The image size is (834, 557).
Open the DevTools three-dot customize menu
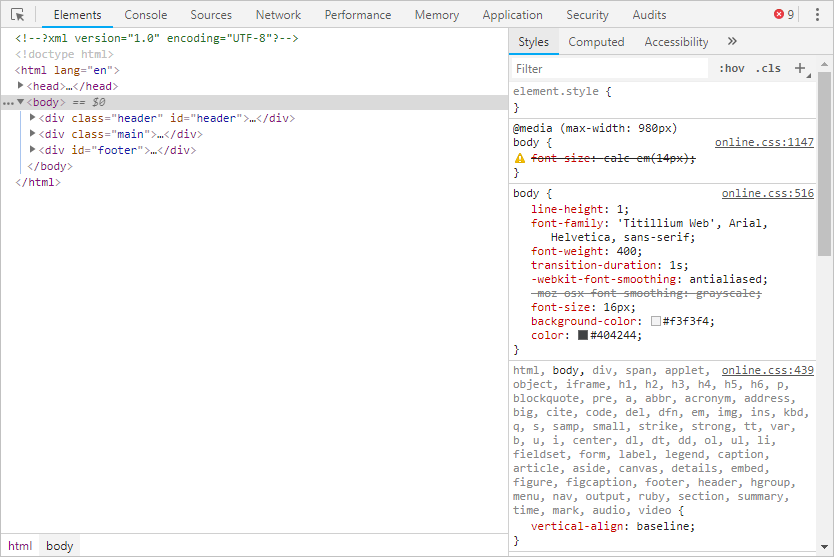tap(816, 15)
